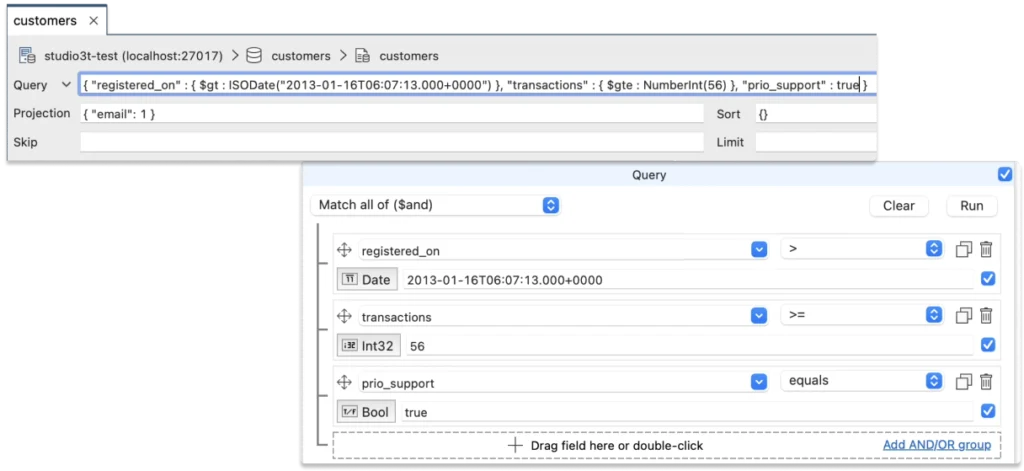The image size is (1024, 471).
Task: Click into the Sort field
Action: click(816, 114)
